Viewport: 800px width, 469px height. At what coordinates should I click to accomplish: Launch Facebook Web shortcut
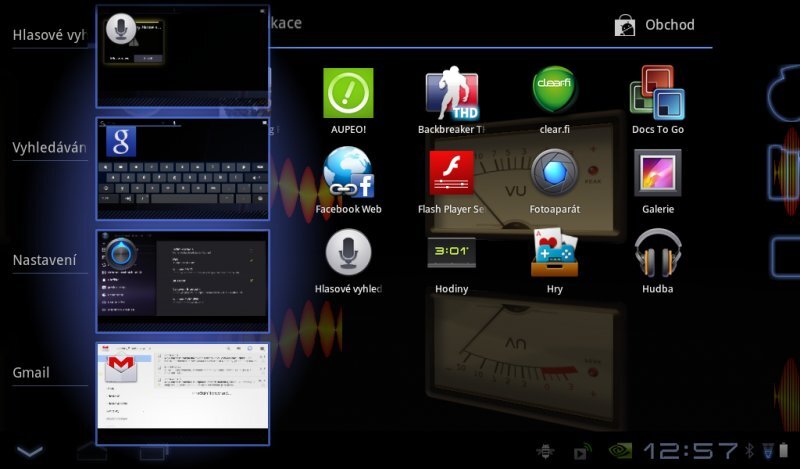tap(348, 180)
